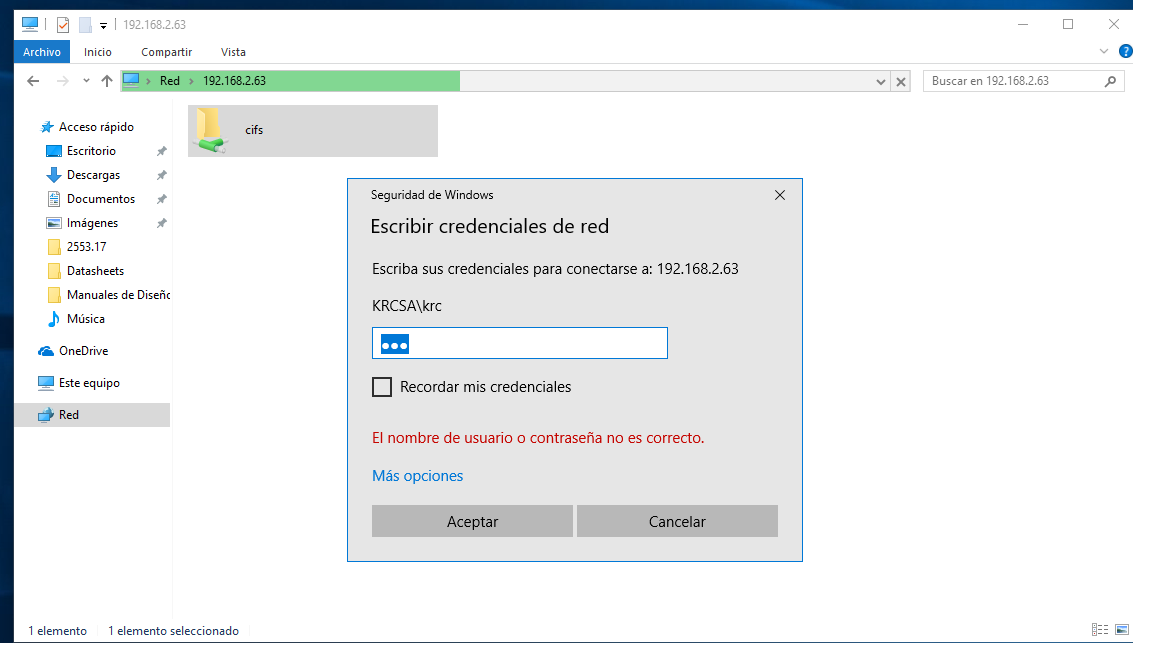Open Descargas in the sidebar
This screenshot has width=1152, height=648.
93,175
